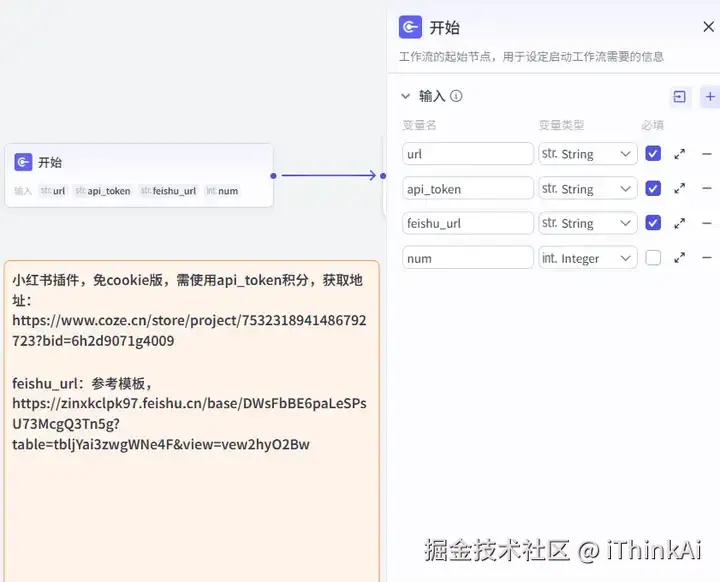Screen dimensions: 720x582
Task: Expand the num variable row editor
Action: [680, 258]
